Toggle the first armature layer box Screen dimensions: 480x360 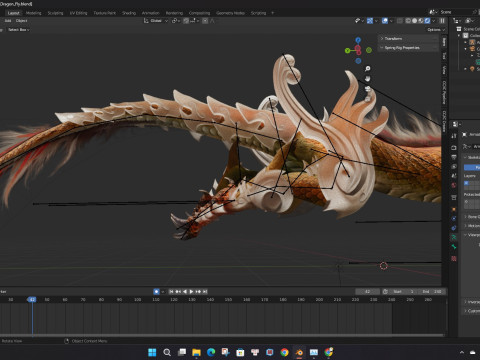pyautogui.click(x=466, y=183)
